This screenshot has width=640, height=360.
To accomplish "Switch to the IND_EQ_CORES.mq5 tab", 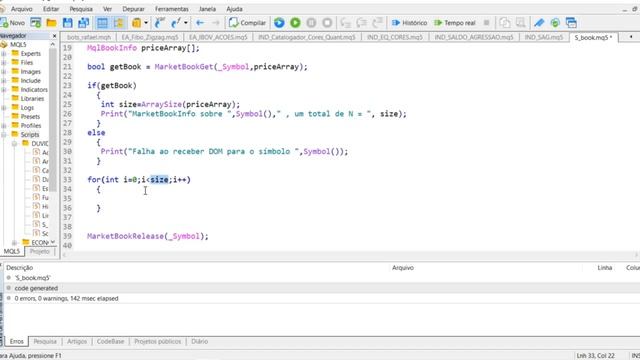I will (x=395, y=37).
